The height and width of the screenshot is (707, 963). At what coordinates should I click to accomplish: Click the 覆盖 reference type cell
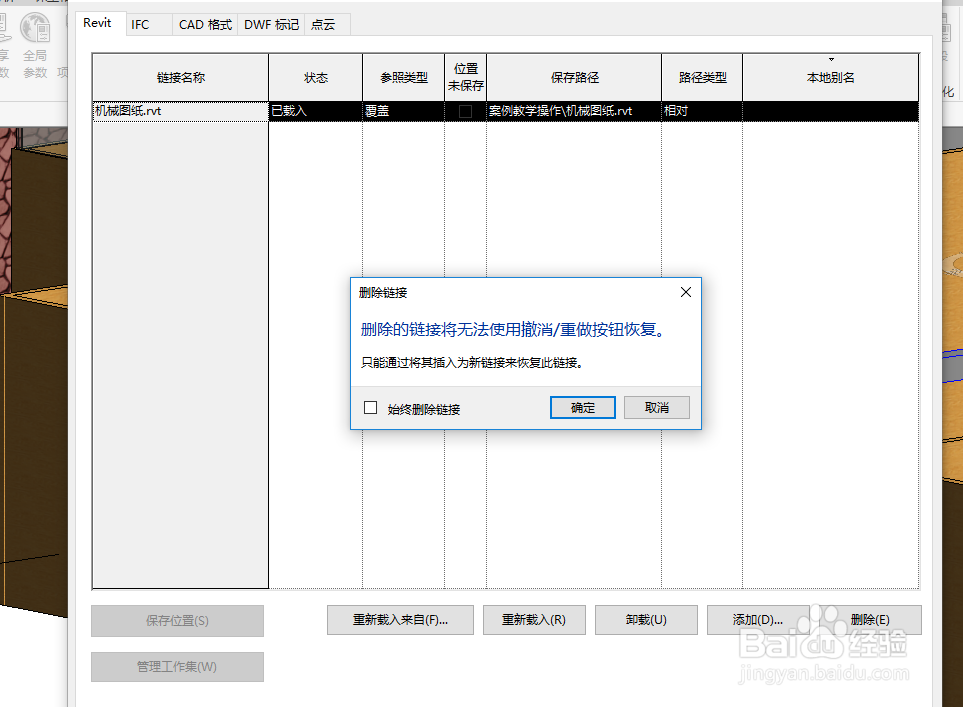point(404,111)
